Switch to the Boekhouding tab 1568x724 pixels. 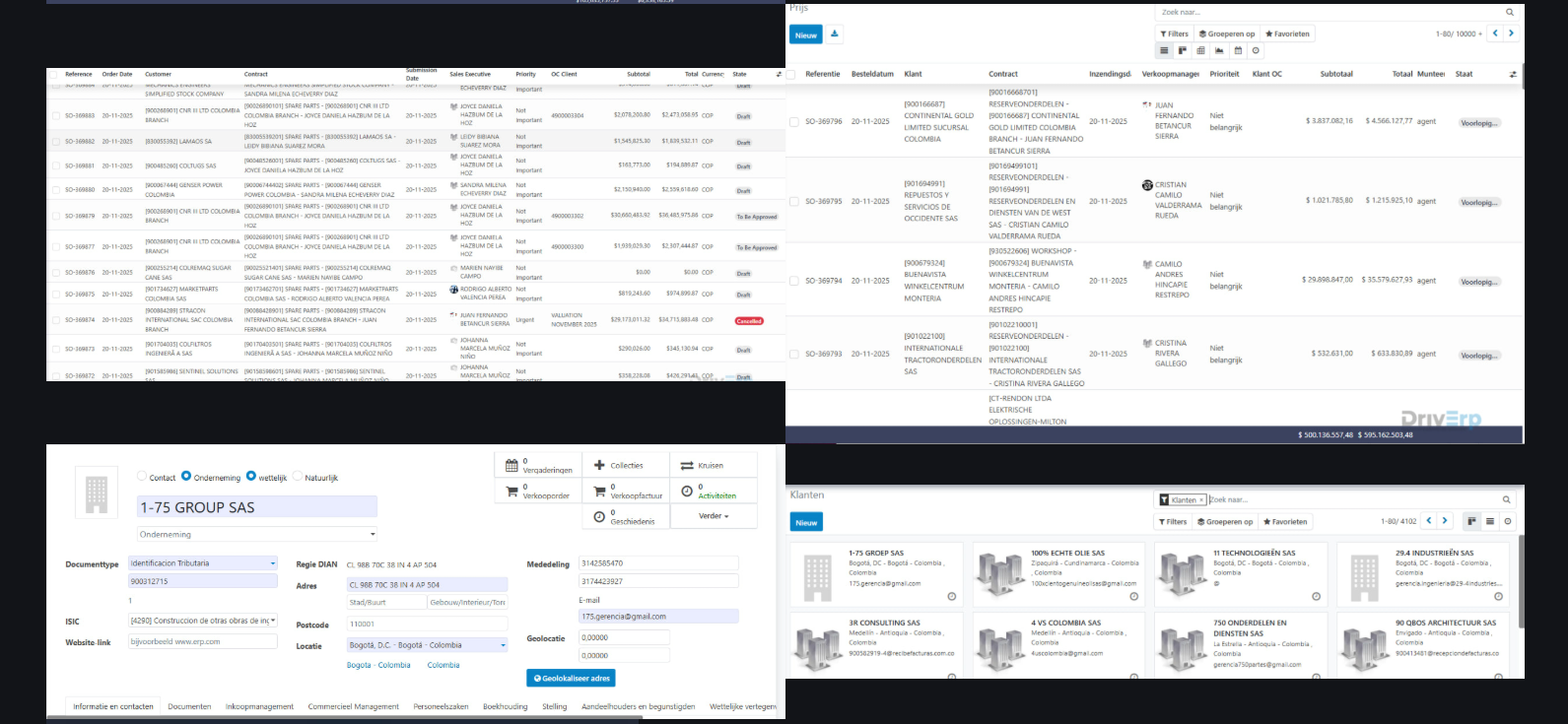tap(505, 706)
